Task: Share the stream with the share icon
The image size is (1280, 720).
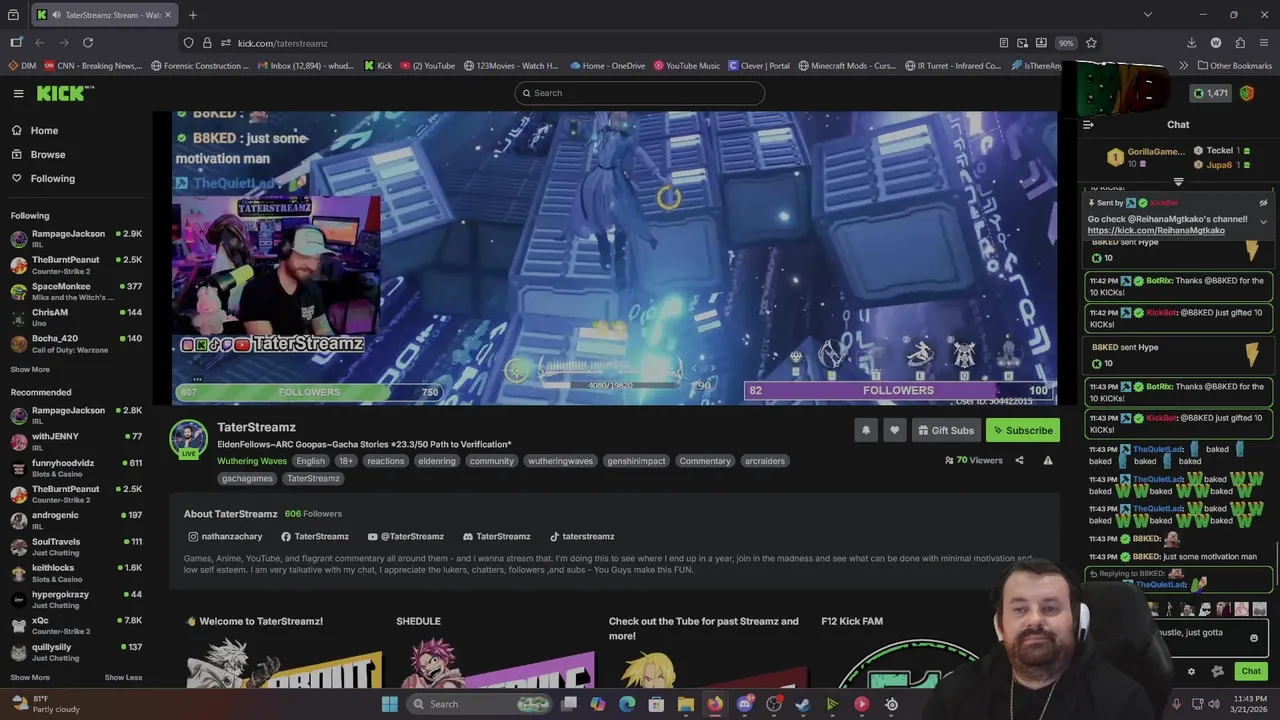Action: pos(1019,460)
